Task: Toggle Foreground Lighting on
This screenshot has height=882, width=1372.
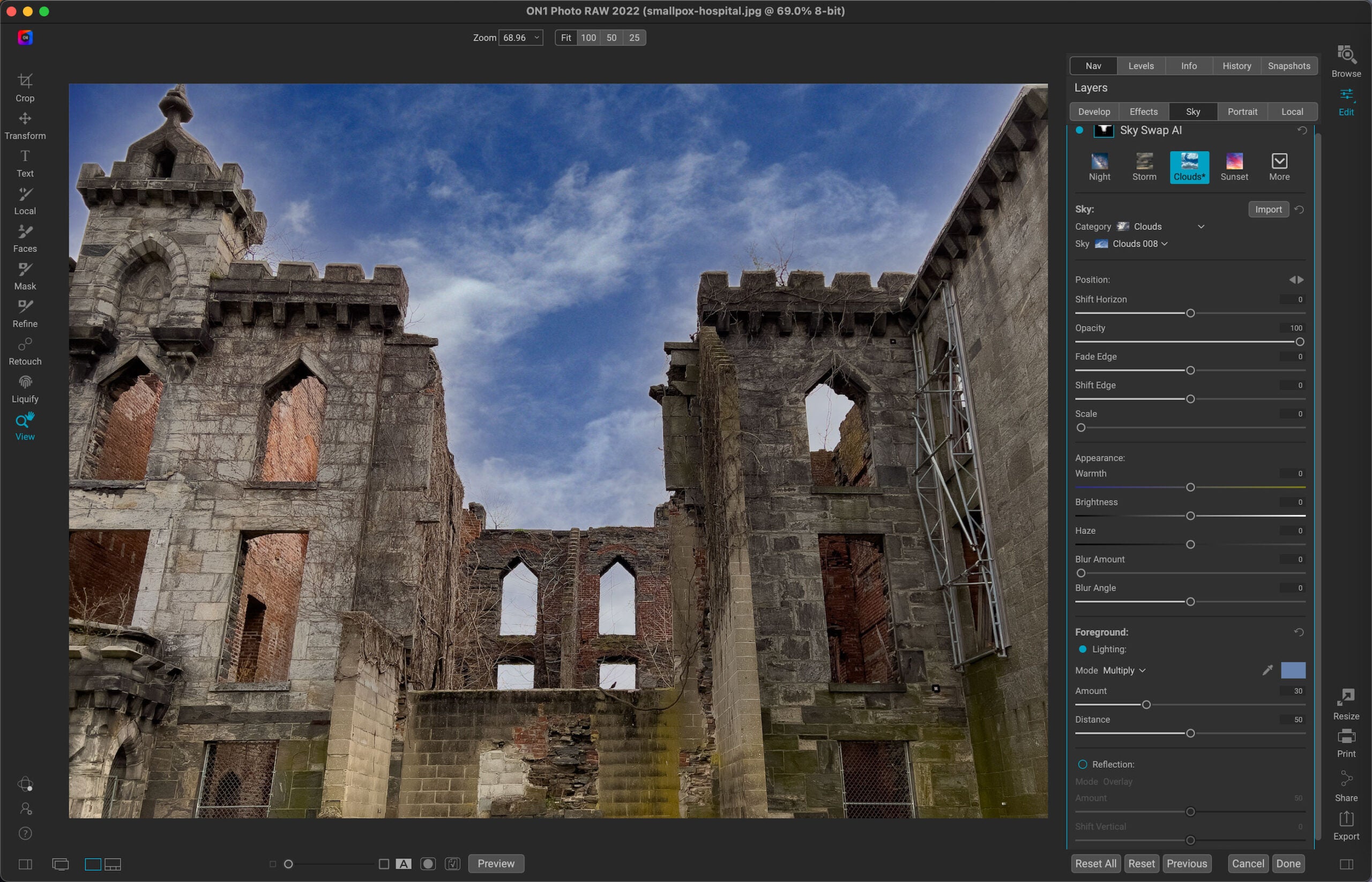Action: (1083, 649)
